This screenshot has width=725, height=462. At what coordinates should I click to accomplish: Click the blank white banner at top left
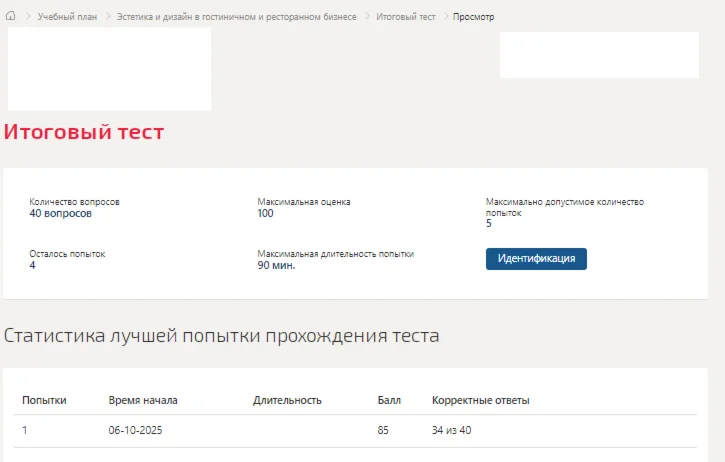point(109,69)
